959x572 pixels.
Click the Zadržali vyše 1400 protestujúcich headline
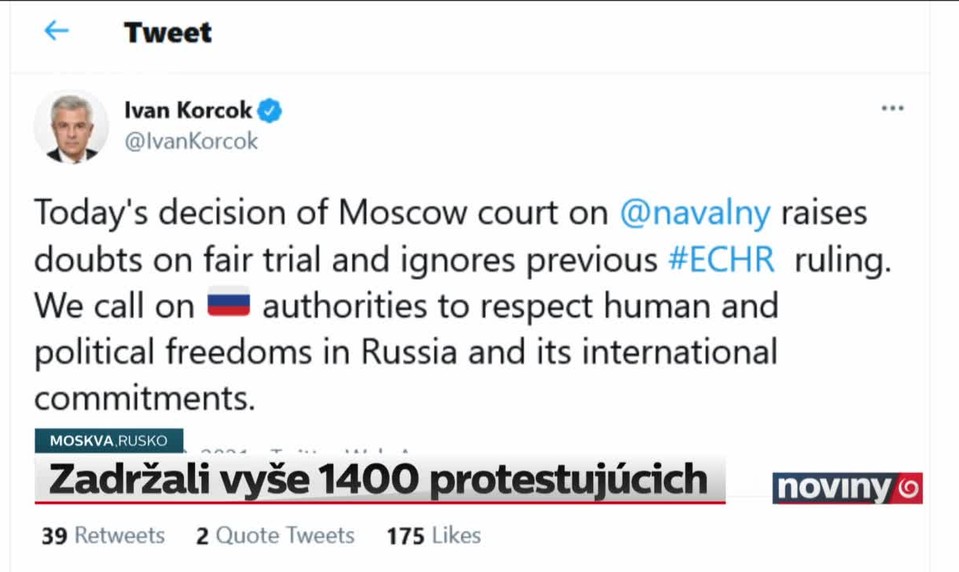coord(379,480)
